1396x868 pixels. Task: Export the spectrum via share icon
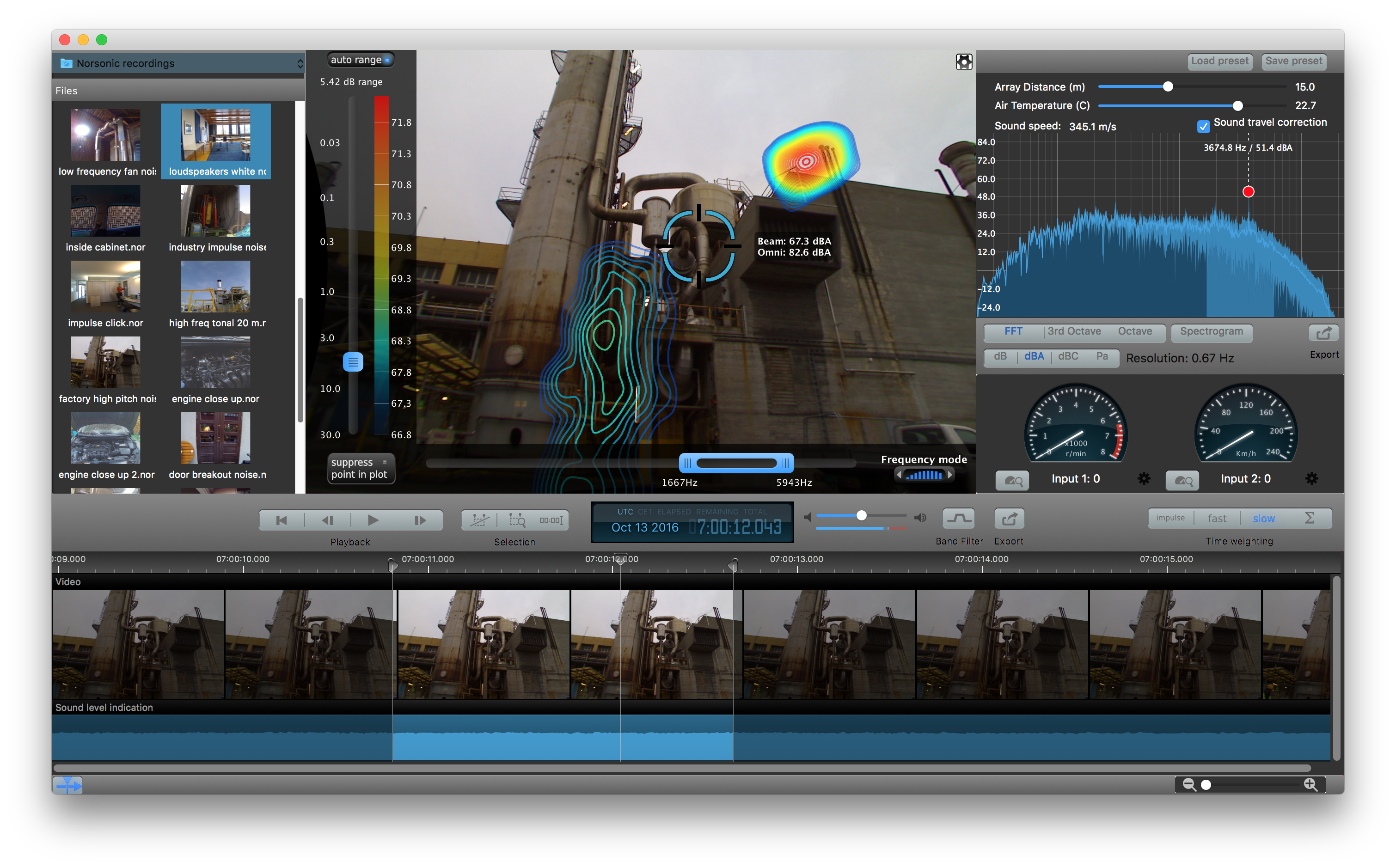(1323, 333)
